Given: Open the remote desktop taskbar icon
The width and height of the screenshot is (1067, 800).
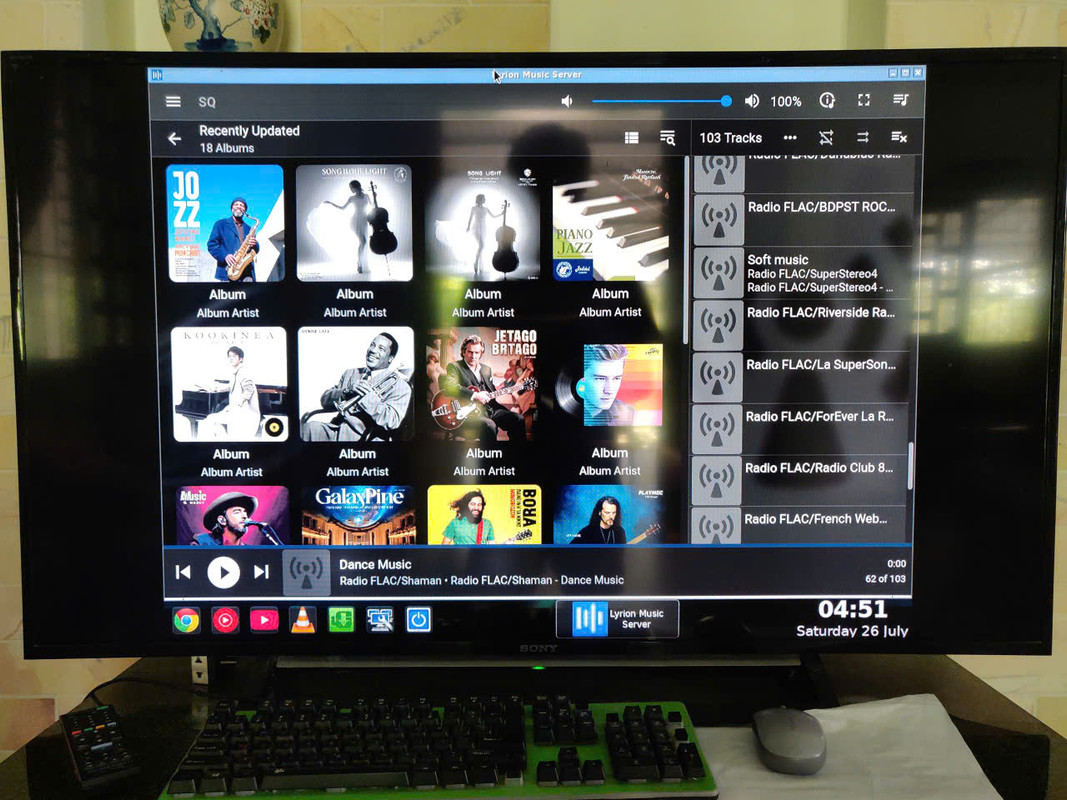Looking at the screenshot, I should pos(380,620).
